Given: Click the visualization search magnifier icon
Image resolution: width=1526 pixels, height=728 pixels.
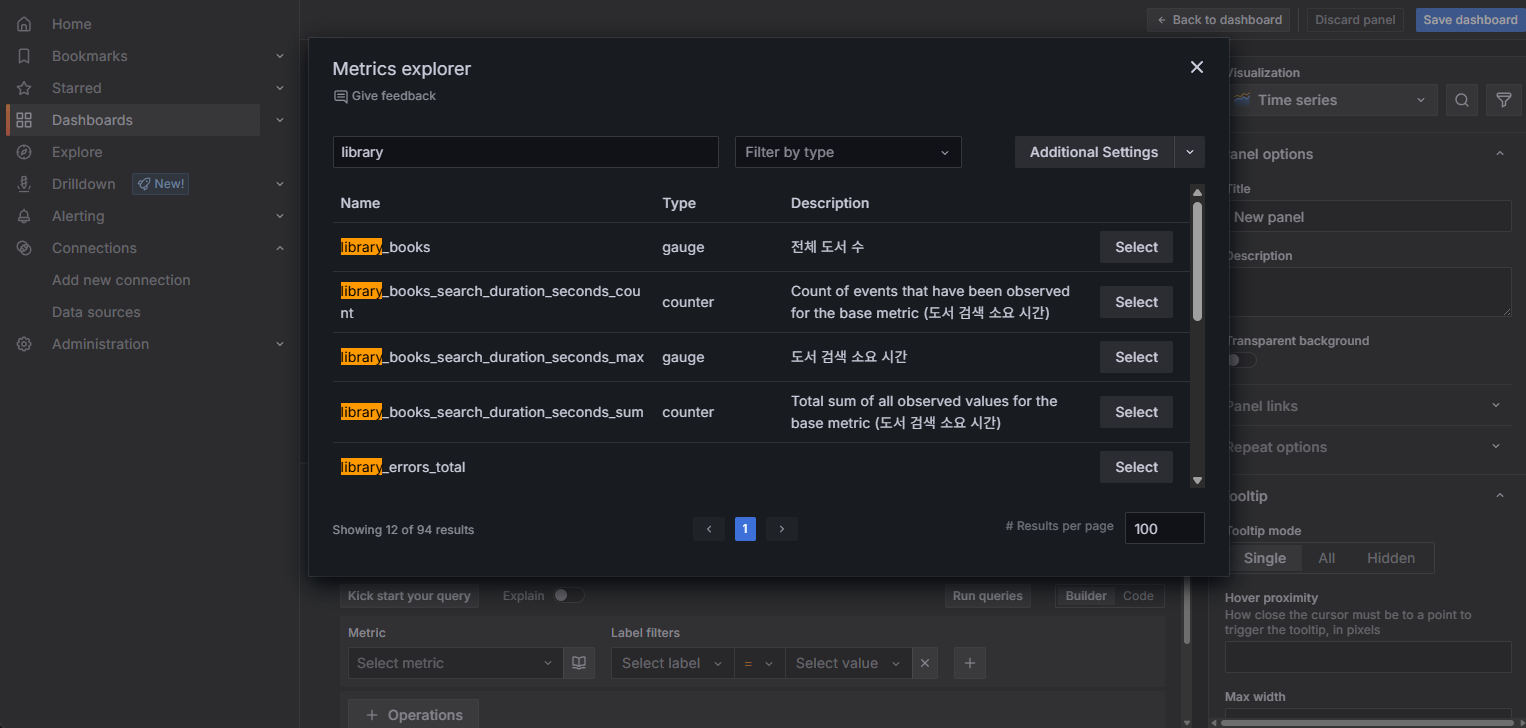Looking at the screenshot, I should (1461, 100).
